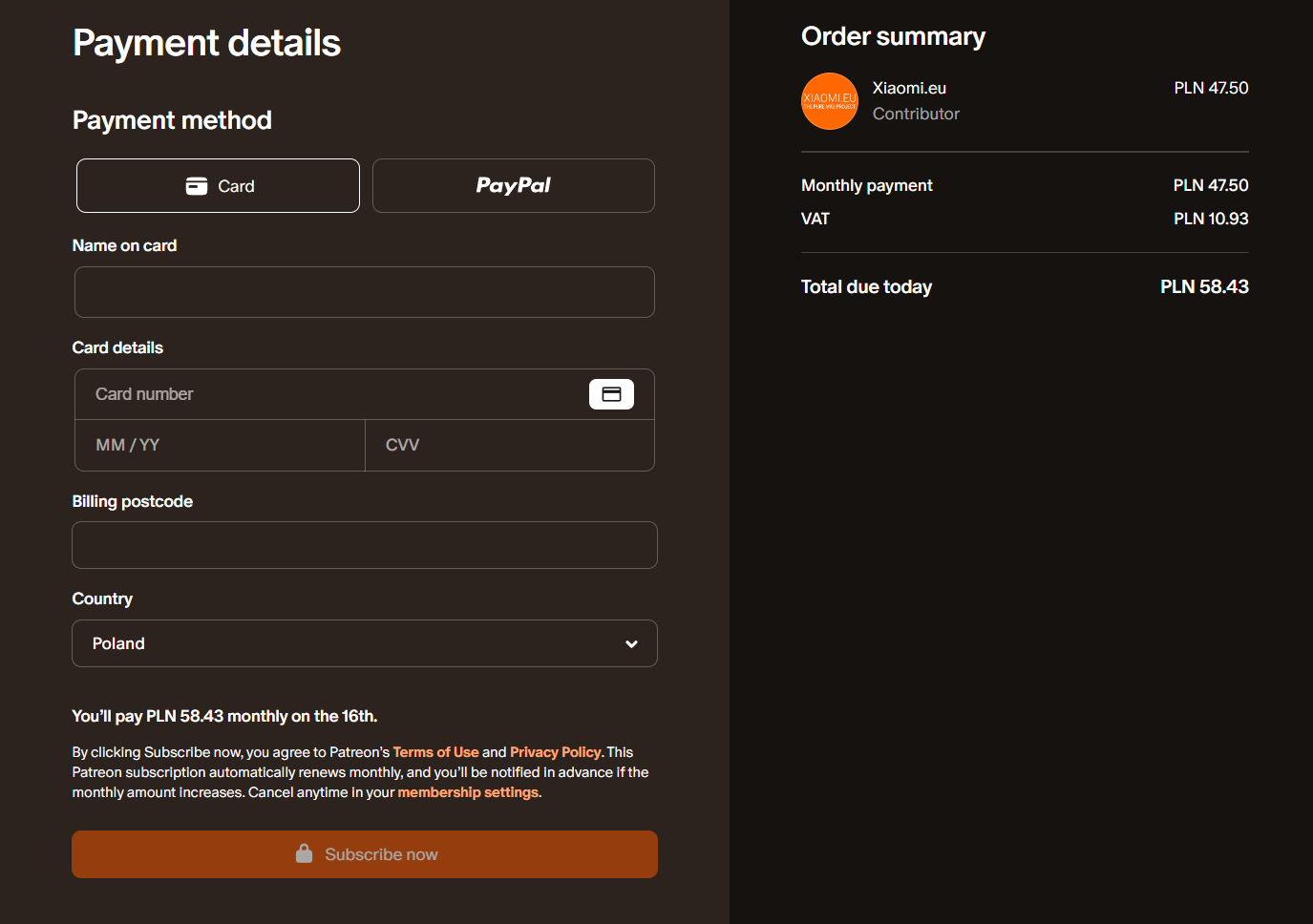1313x924 pixels.
Task: Open the Privacy Policy link
Action: pyautogui.click(x=555, y=752)
